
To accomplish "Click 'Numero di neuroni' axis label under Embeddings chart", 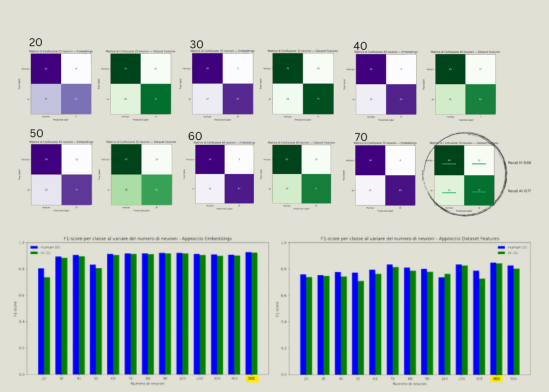I will [147, 384].
